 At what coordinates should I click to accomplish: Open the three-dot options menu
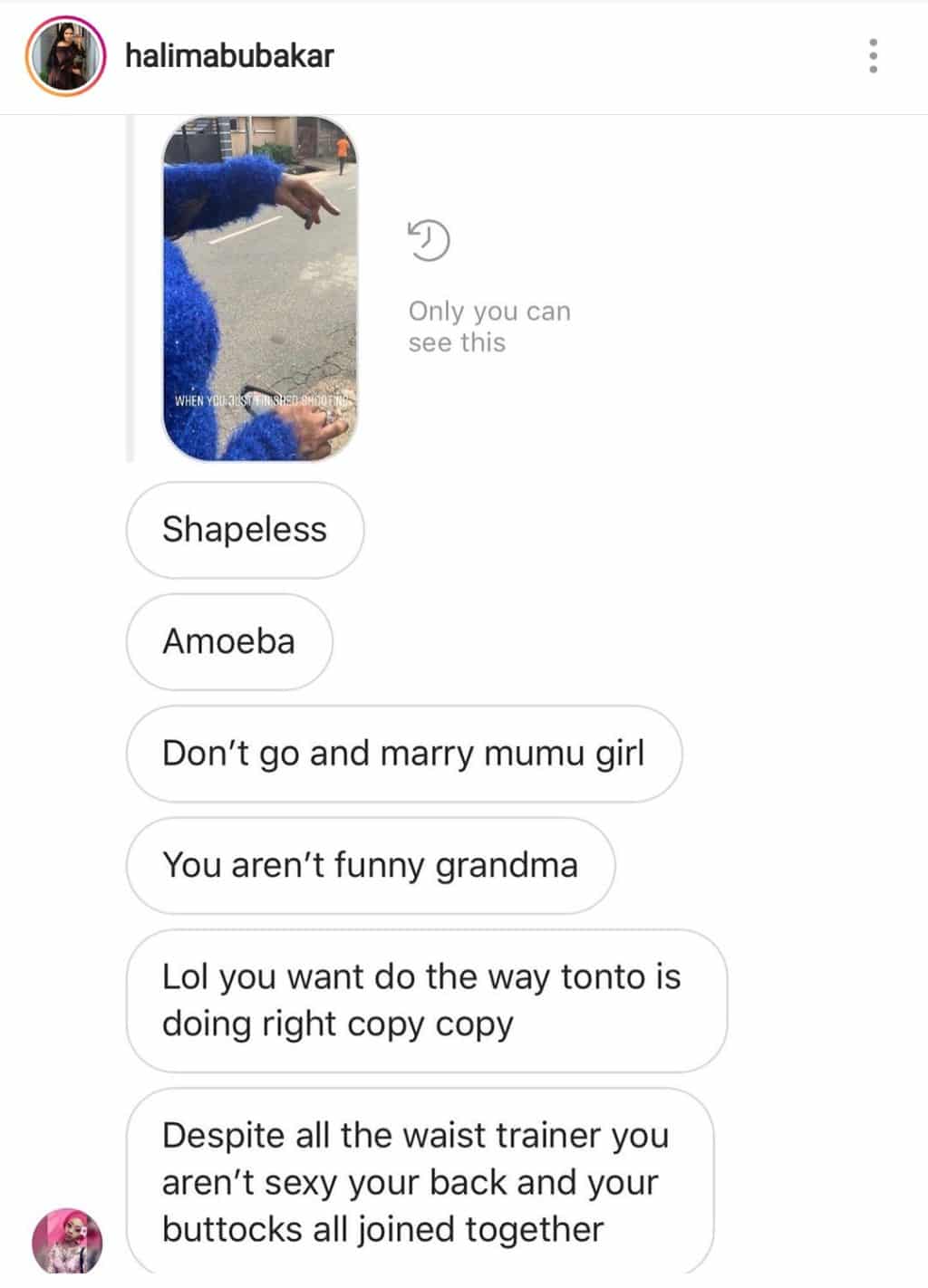pos(873,55)
